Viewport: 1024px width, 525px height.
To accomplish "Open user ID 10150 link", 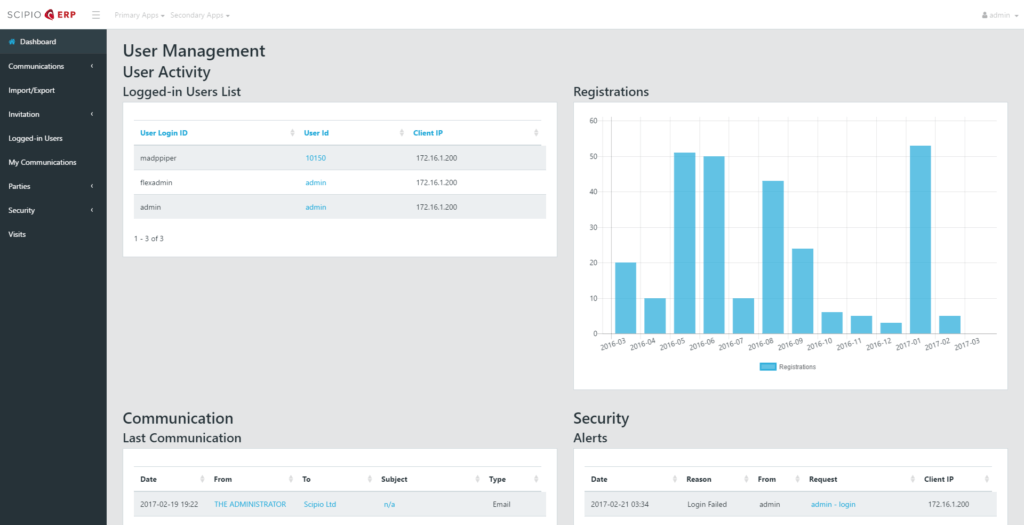I will pos(315,158).
